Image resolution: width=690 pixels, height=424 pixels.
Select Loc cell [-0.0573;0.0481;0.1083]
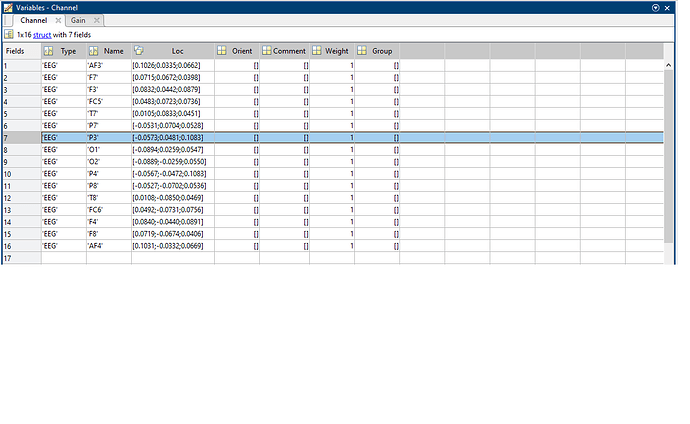coord(173,138)
